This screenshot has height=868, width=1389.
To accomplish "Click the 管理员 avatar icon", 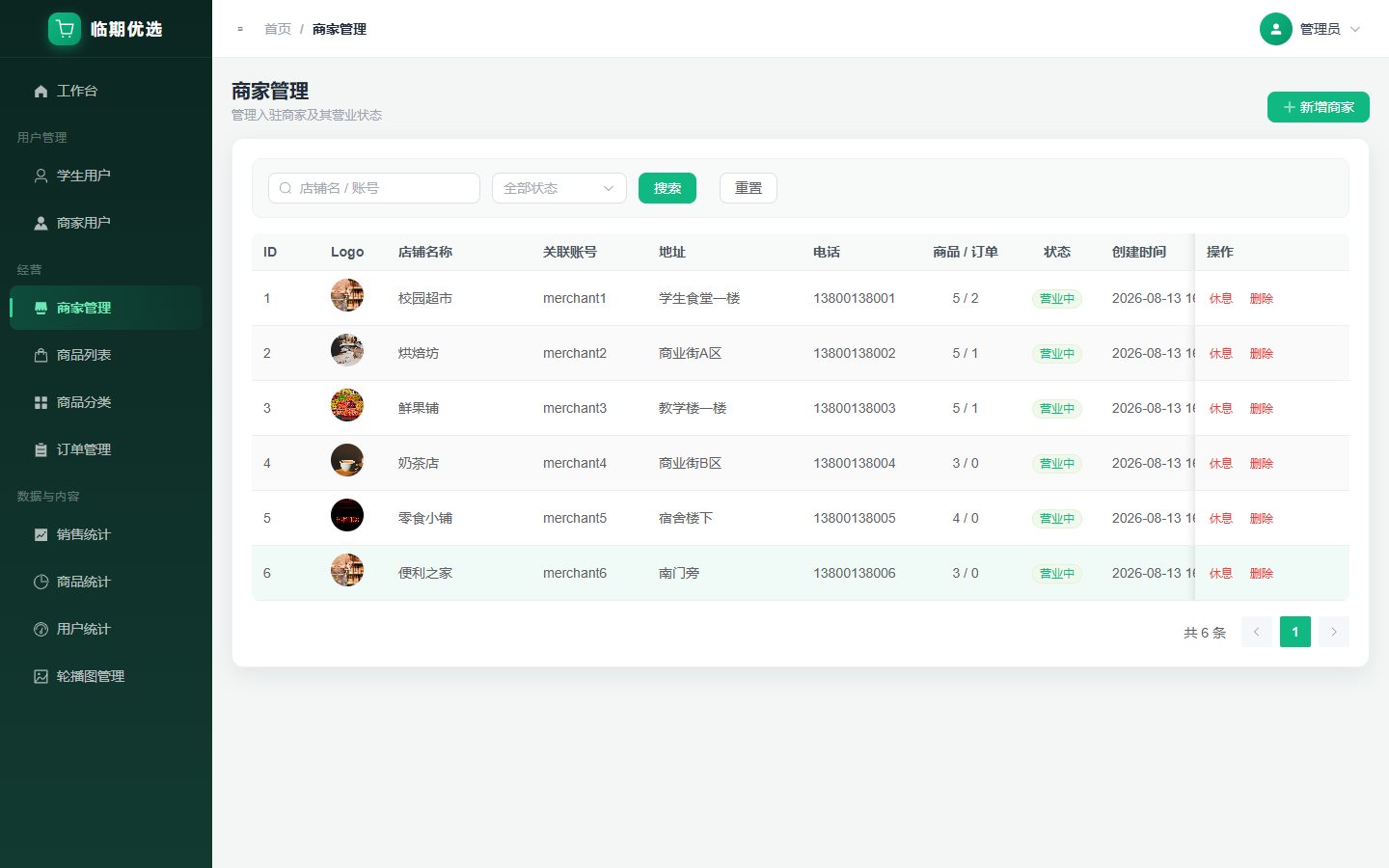I will (x=1275, y=29).
